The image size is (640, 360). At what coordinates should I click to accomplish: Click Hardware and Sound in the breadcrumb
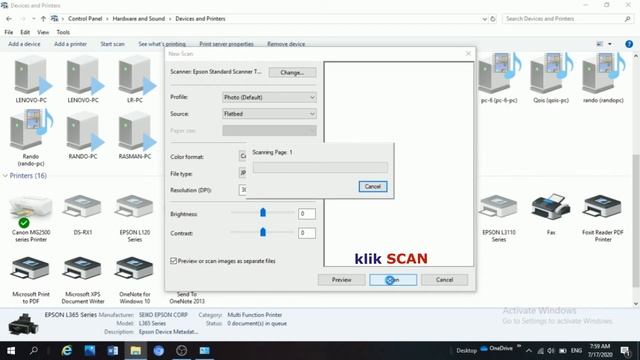139,19
